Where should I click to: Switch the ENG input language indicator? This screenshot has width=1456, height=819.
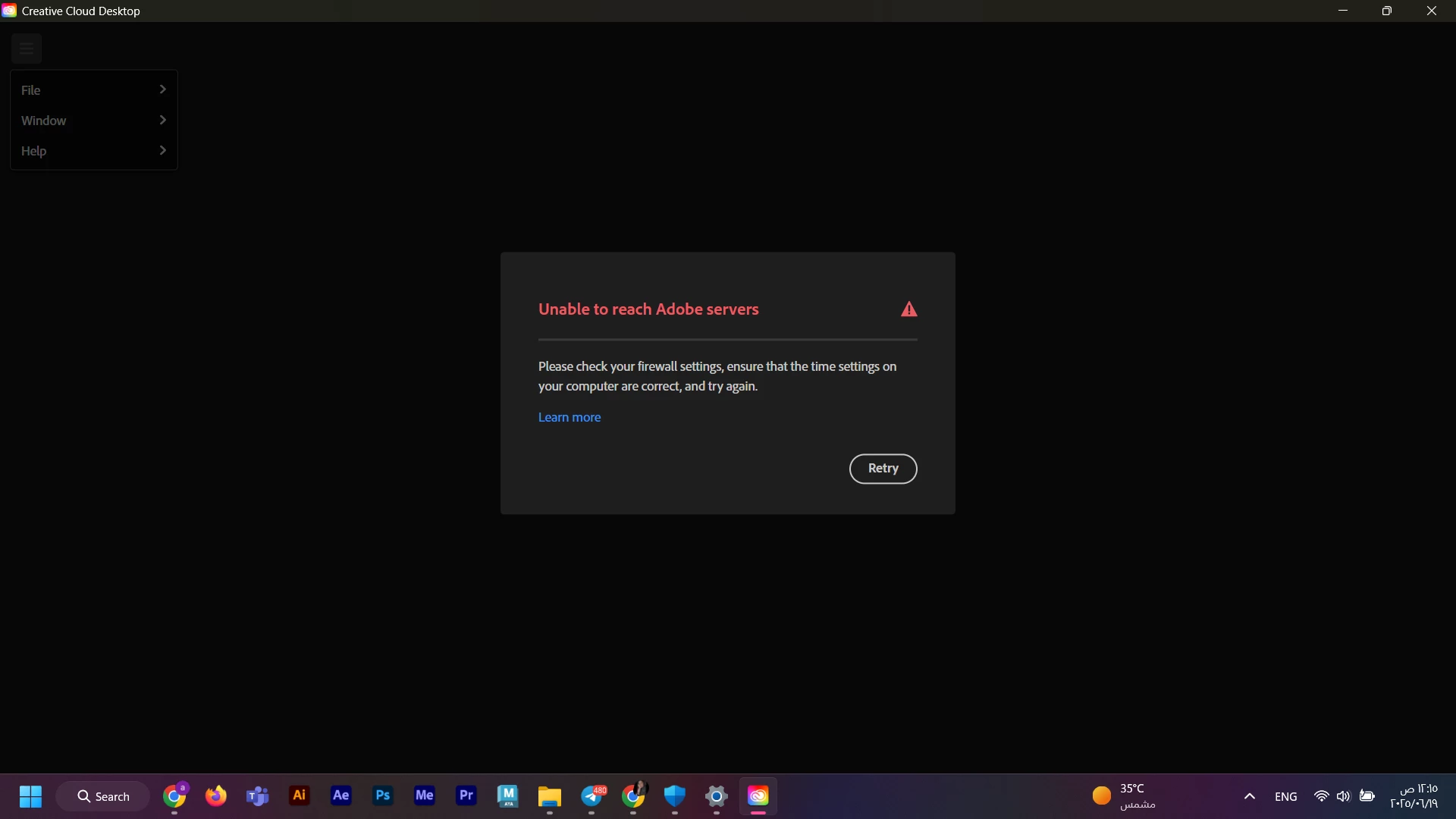[x=1285, y=796]
